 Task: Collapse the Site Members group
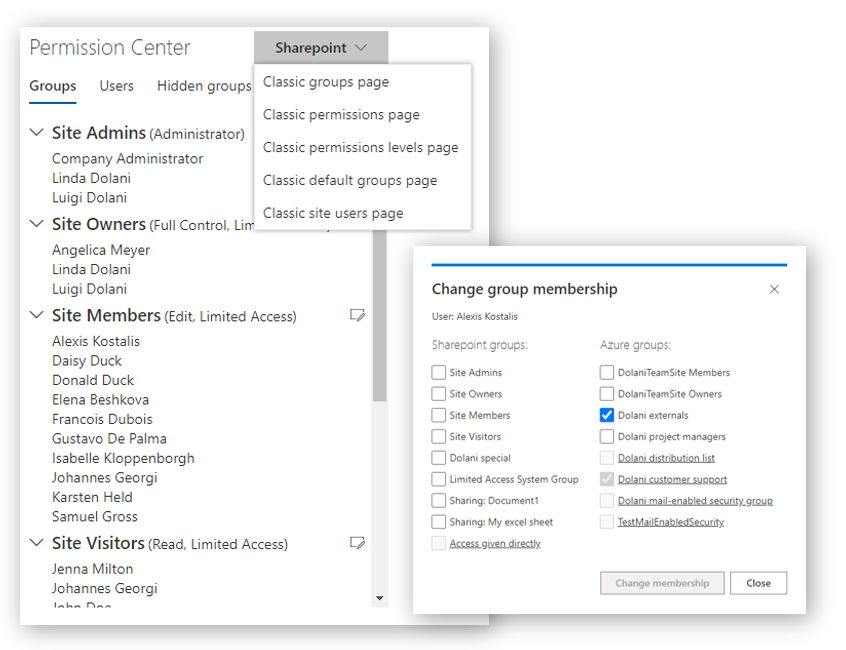click(36, 314)
